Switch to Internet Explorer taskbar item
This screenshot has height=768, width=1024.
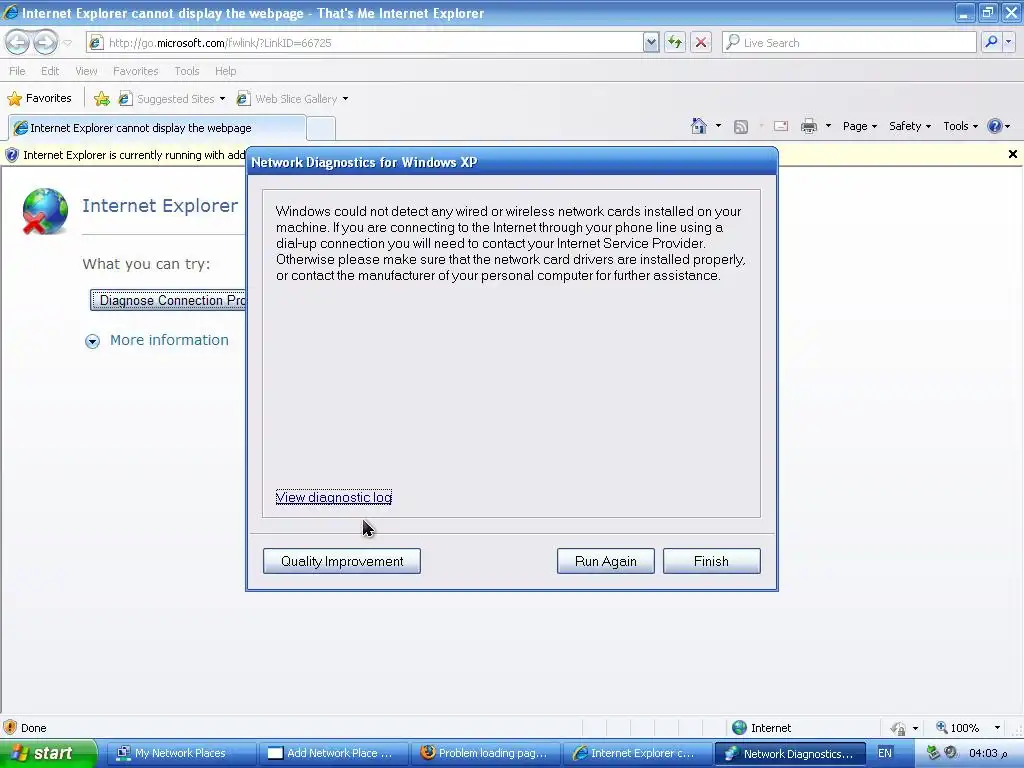[637, 754]
